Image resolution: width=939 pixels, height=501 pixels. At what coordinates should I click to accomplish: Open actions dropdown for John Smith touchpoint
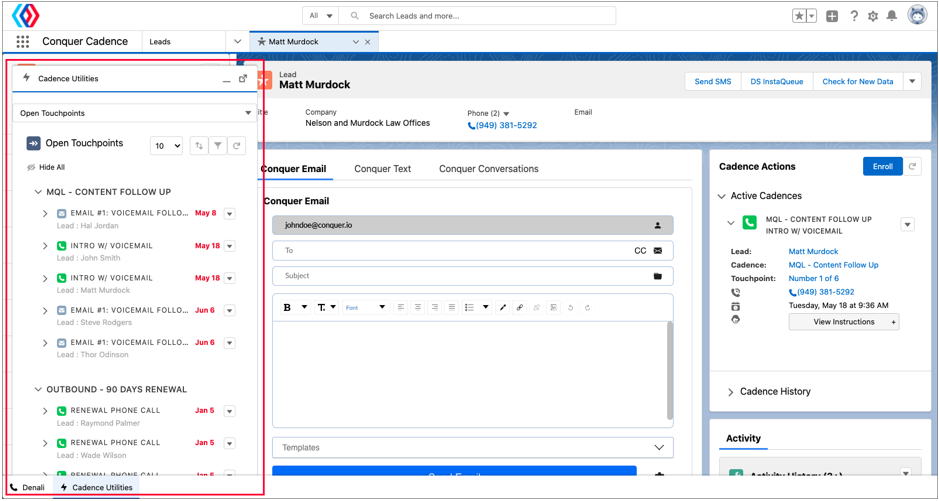coord(230,246)
